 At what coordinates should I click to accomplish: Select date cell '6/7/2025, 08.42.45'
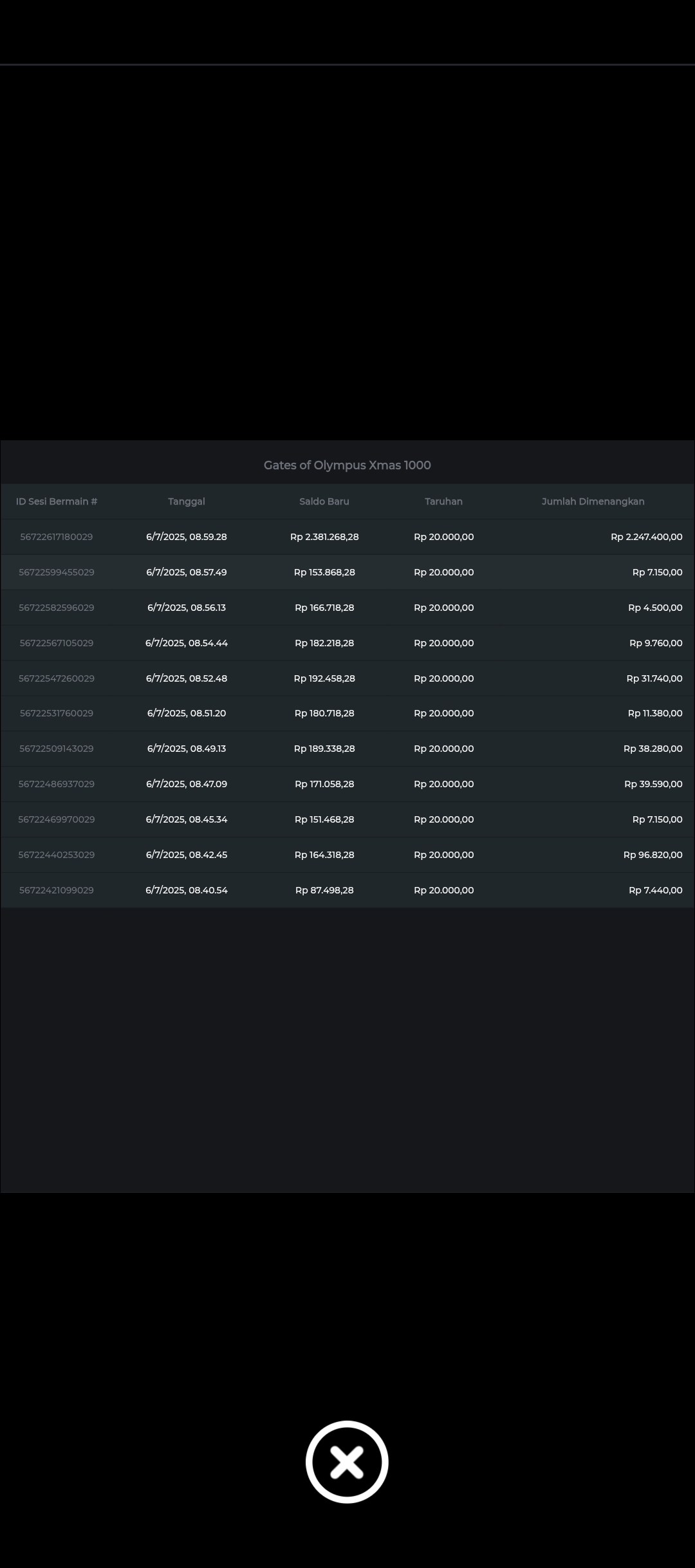point(187,855)
